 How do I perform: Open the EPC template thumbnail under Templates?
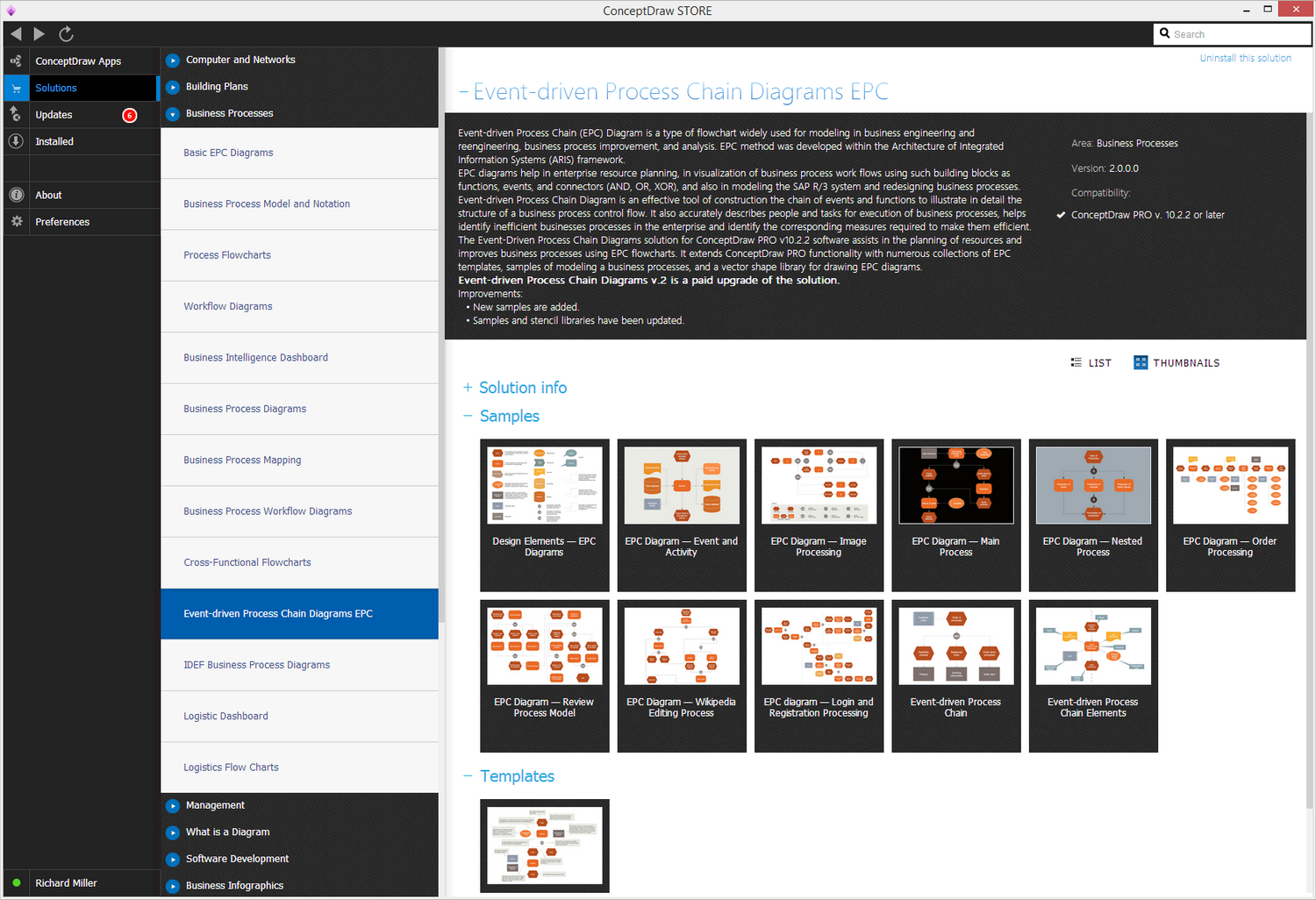544,846
